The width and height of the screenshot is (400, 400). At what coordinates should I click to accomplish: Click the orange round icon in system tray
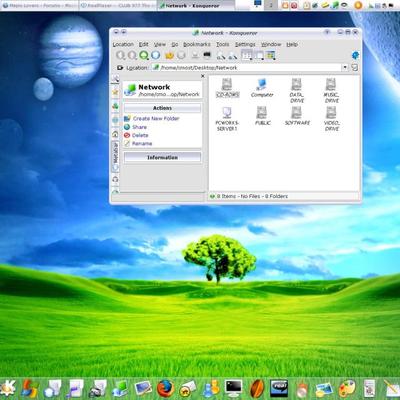pos(358,5)
